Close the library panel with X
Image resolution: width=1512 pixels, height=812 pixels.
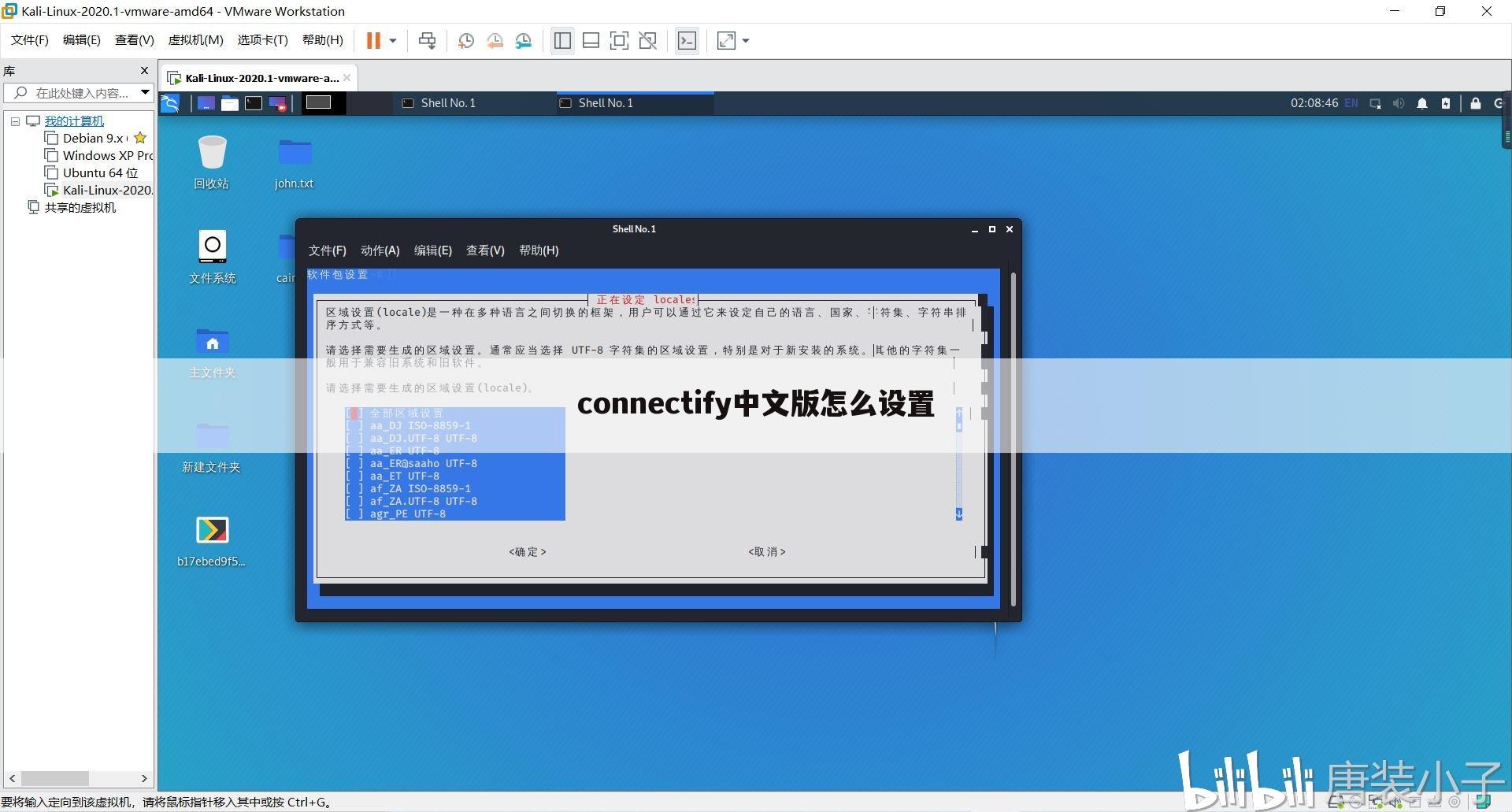pyautogui.click(x=144, y=71)
